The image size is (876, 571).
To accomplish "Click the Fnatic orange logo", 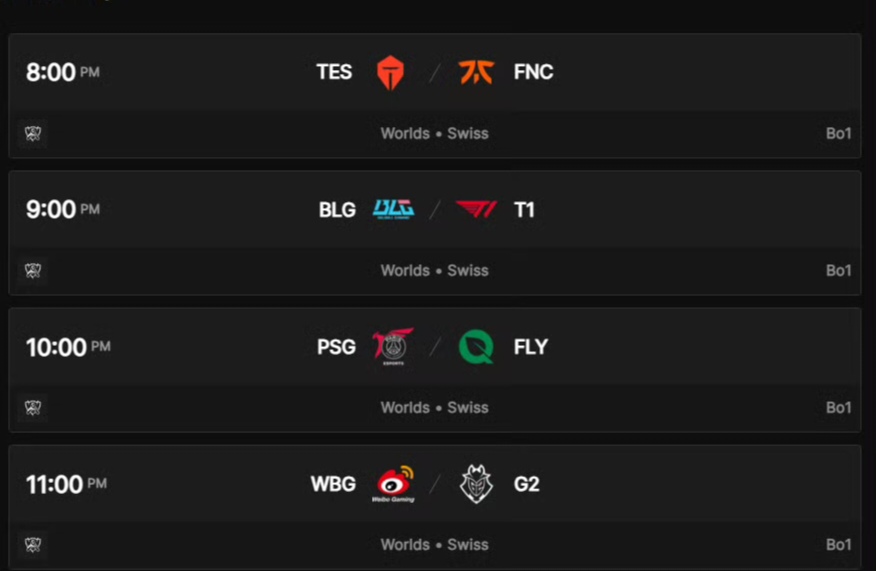I will (x=476, y=72).
